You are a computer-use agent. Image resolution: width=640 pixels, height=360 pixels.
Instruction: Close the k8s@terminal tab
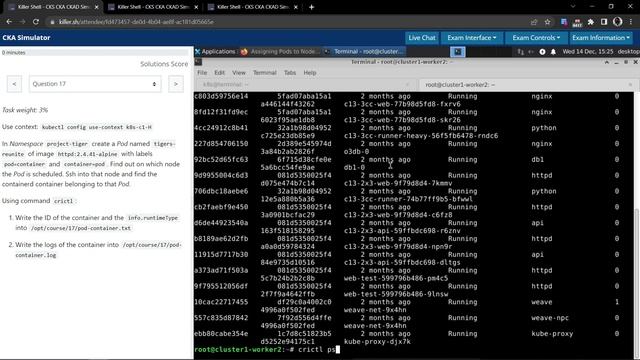click(407, 84)
